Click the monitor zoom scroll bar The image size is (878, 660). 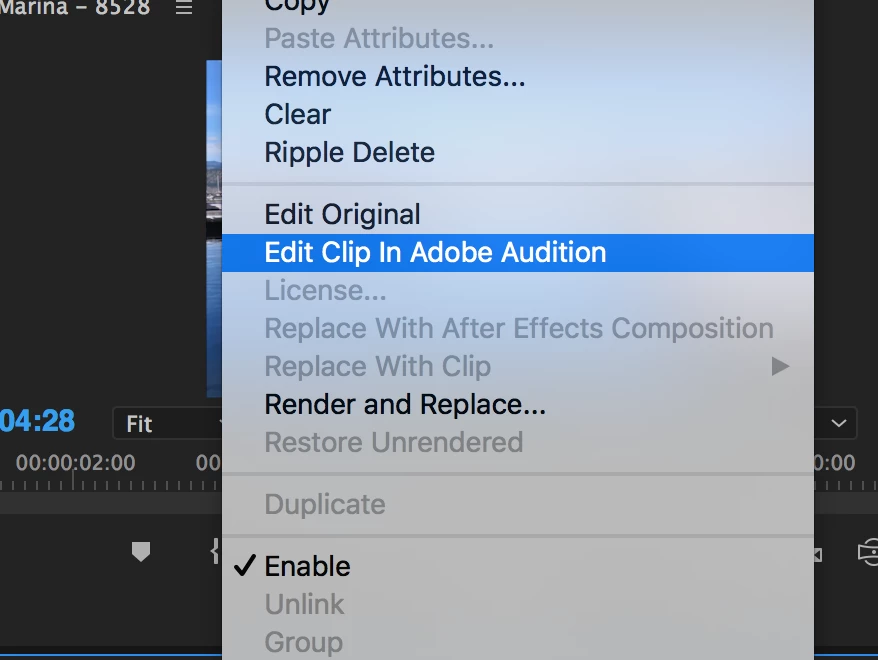pyautogui.click(x=111, y=504)
